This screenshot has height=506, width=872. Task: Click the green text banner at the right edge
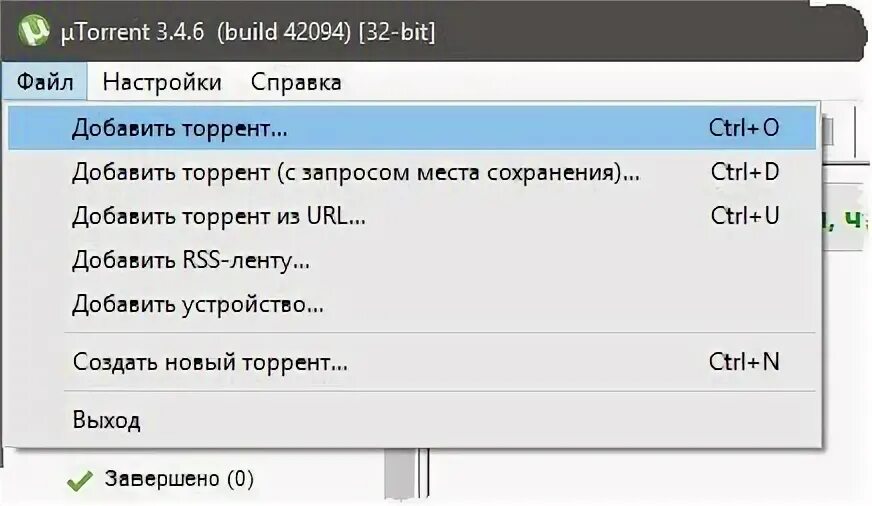[x=846, y=220]
